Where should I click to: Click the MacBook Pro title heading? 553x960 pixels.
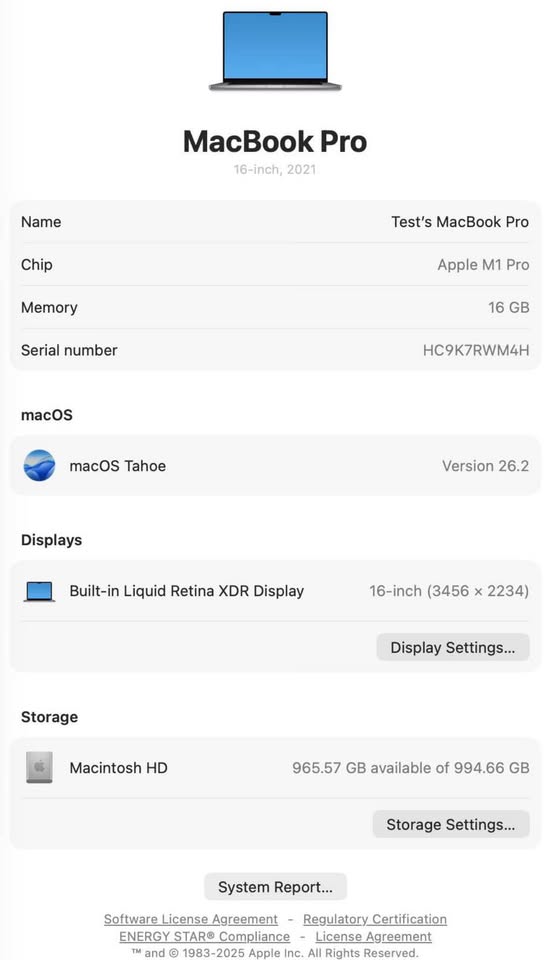tap(275, 141)
